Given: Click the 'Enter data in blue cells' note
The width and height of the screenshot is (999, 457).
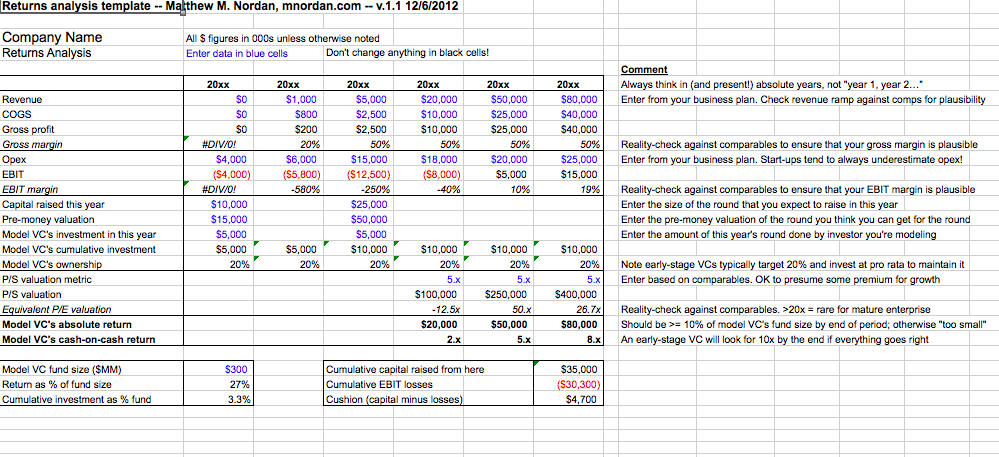Looking at the screenshot, I should (x=236, y=54).
